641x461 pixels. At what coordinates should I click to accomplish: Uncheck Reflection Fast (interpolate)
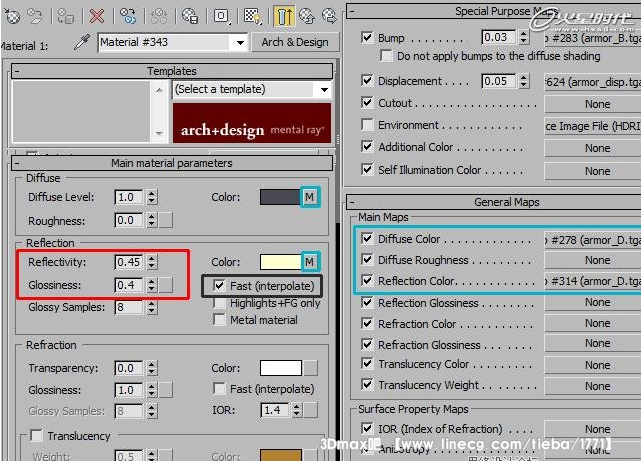pyautogui.click(x=220, y=285)
